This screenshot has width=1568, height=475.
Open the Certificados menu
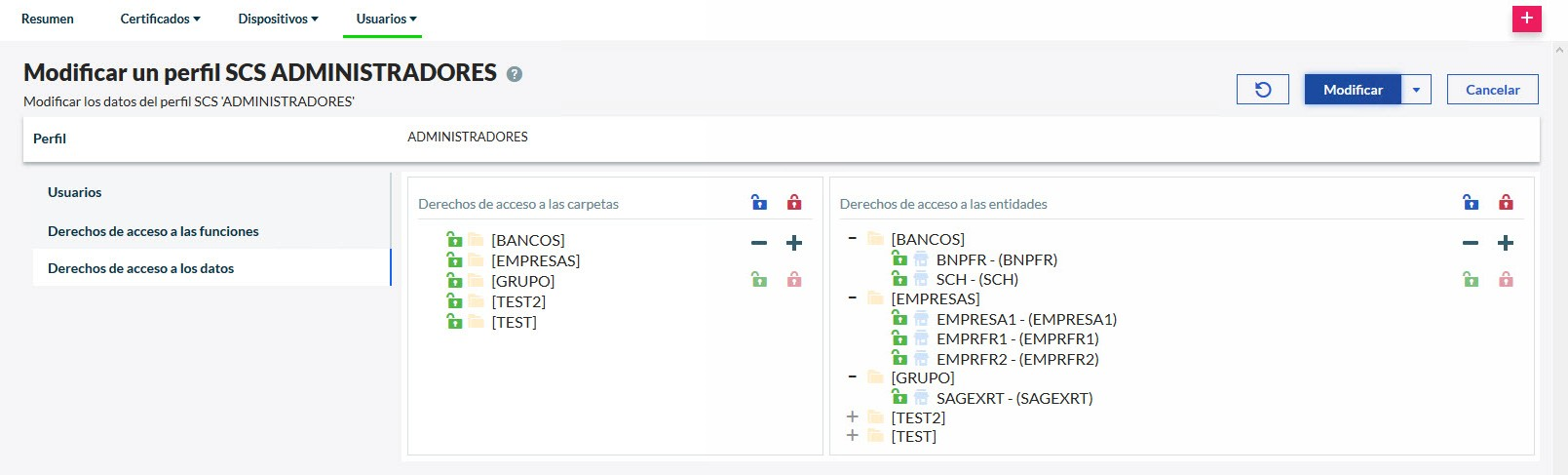click(160, 19)
